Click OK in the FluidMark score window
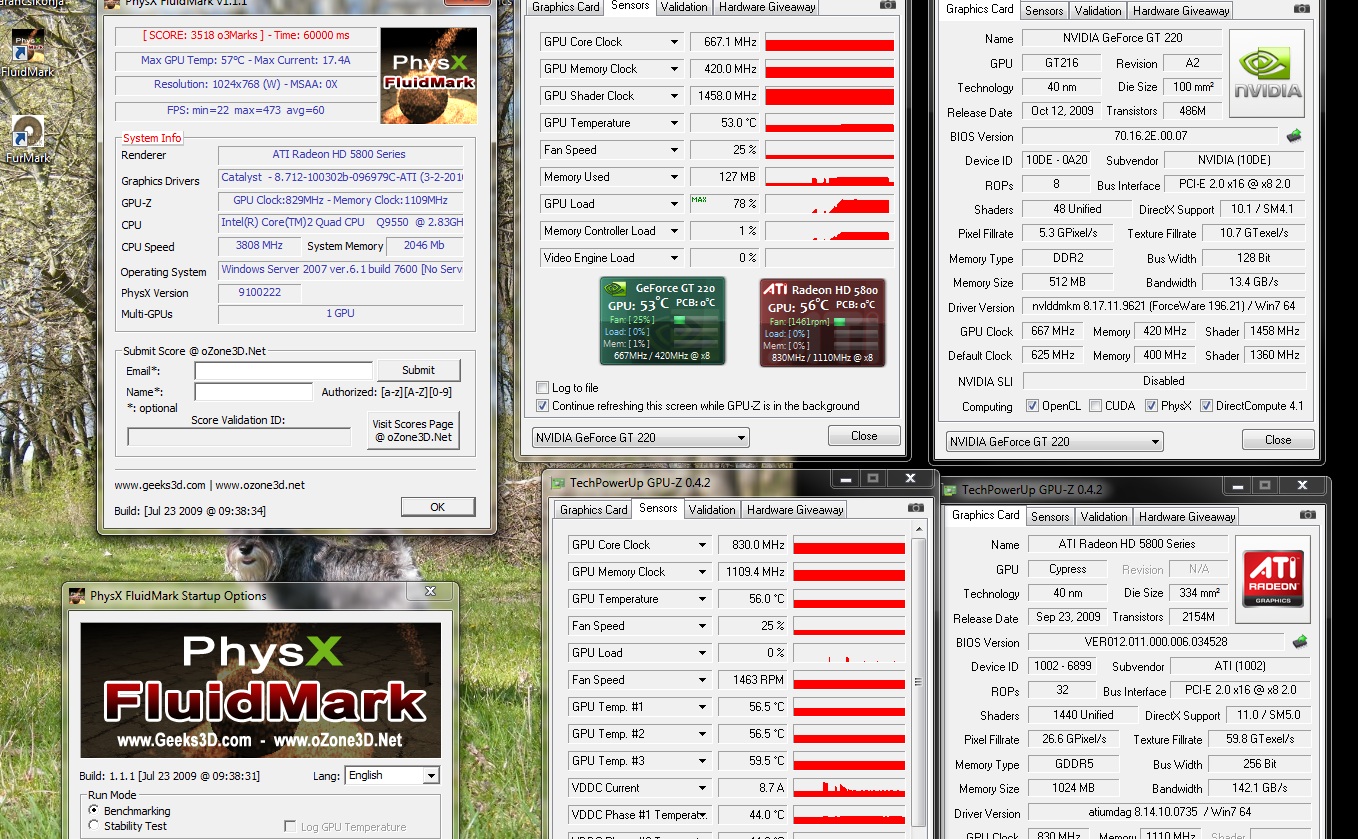 point(438,507)
